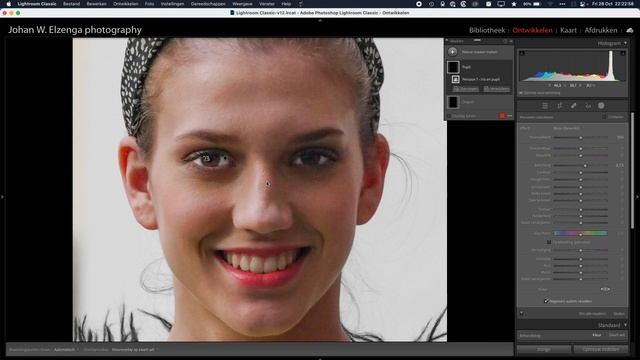640x360 pixels.
Task: Click the Vorige button at the bottom right
Action: [544, 349]
